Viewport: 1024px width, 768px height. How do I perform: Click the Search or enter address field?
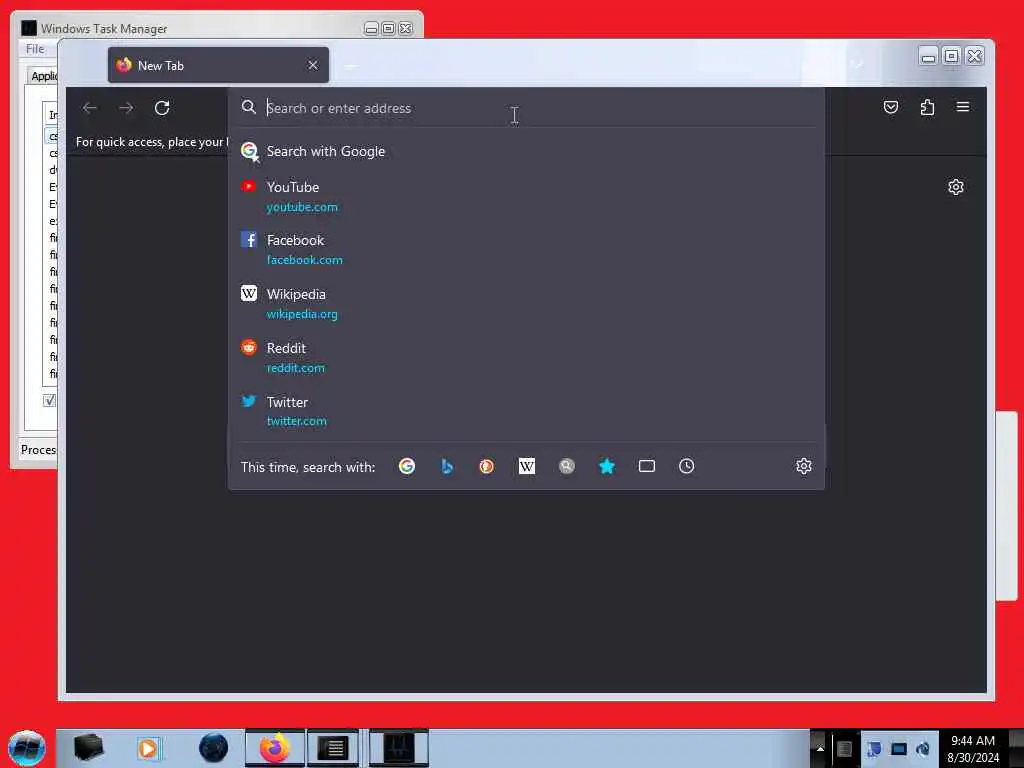pos(526,108)
